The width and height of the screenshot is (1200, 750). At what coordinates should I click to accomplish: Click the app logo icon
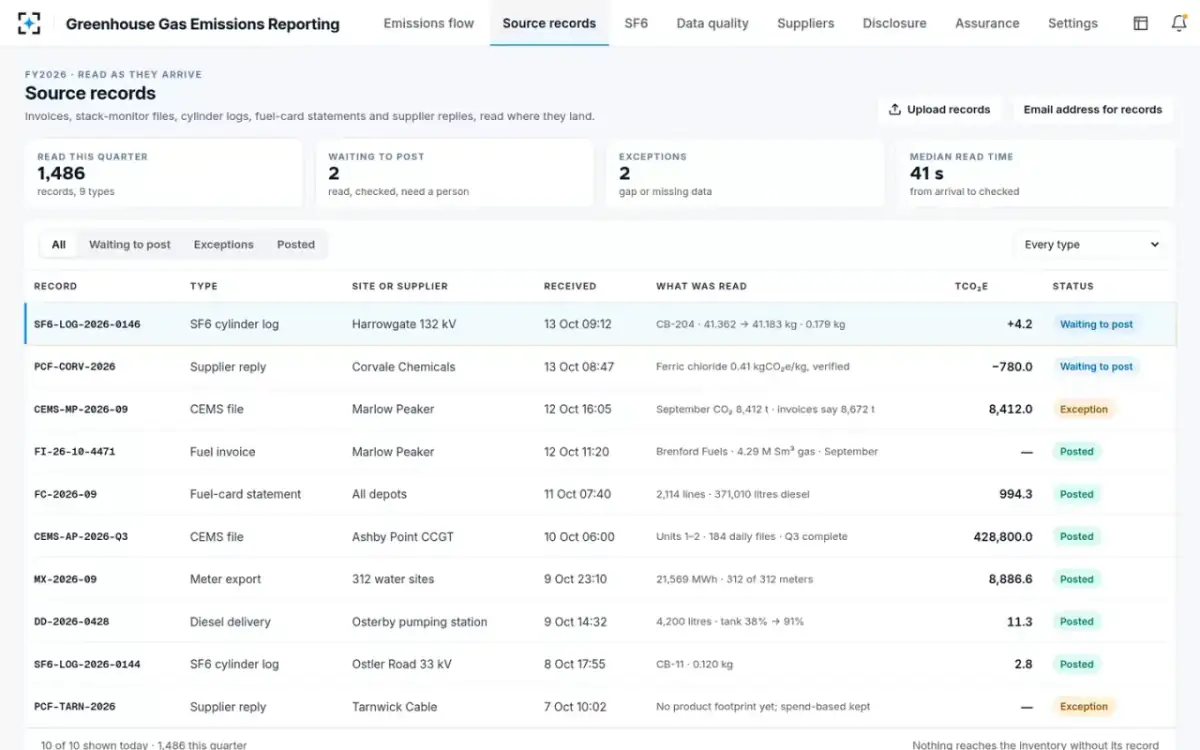click(x=30, y=23)
